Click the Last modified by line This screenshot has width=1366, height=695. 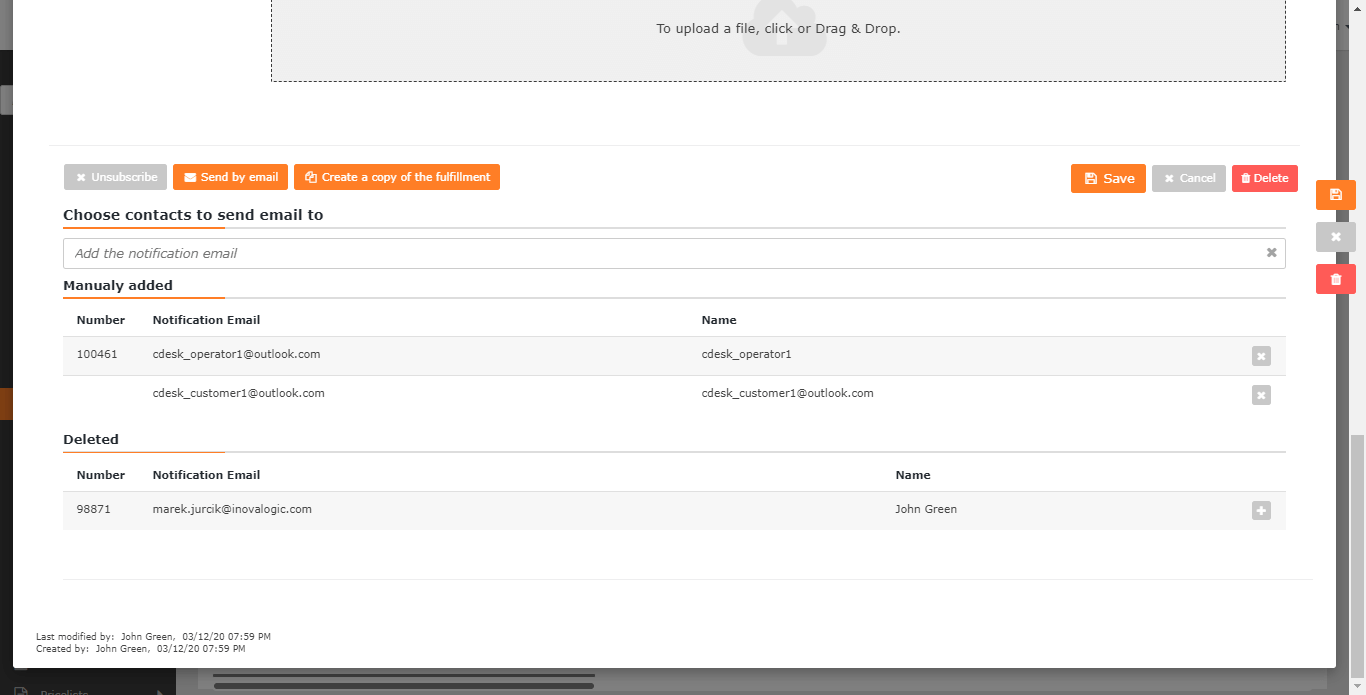[x=153, y=636]
